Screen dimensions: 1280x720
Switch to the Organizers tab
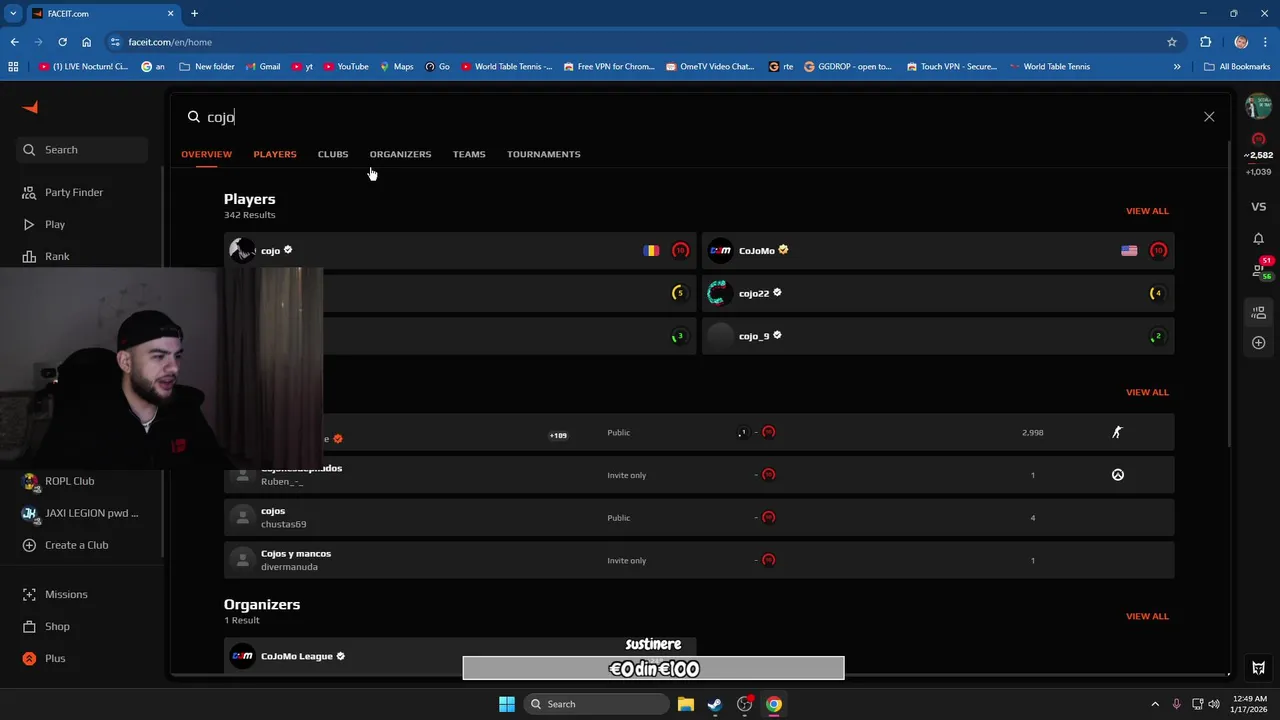400,154
